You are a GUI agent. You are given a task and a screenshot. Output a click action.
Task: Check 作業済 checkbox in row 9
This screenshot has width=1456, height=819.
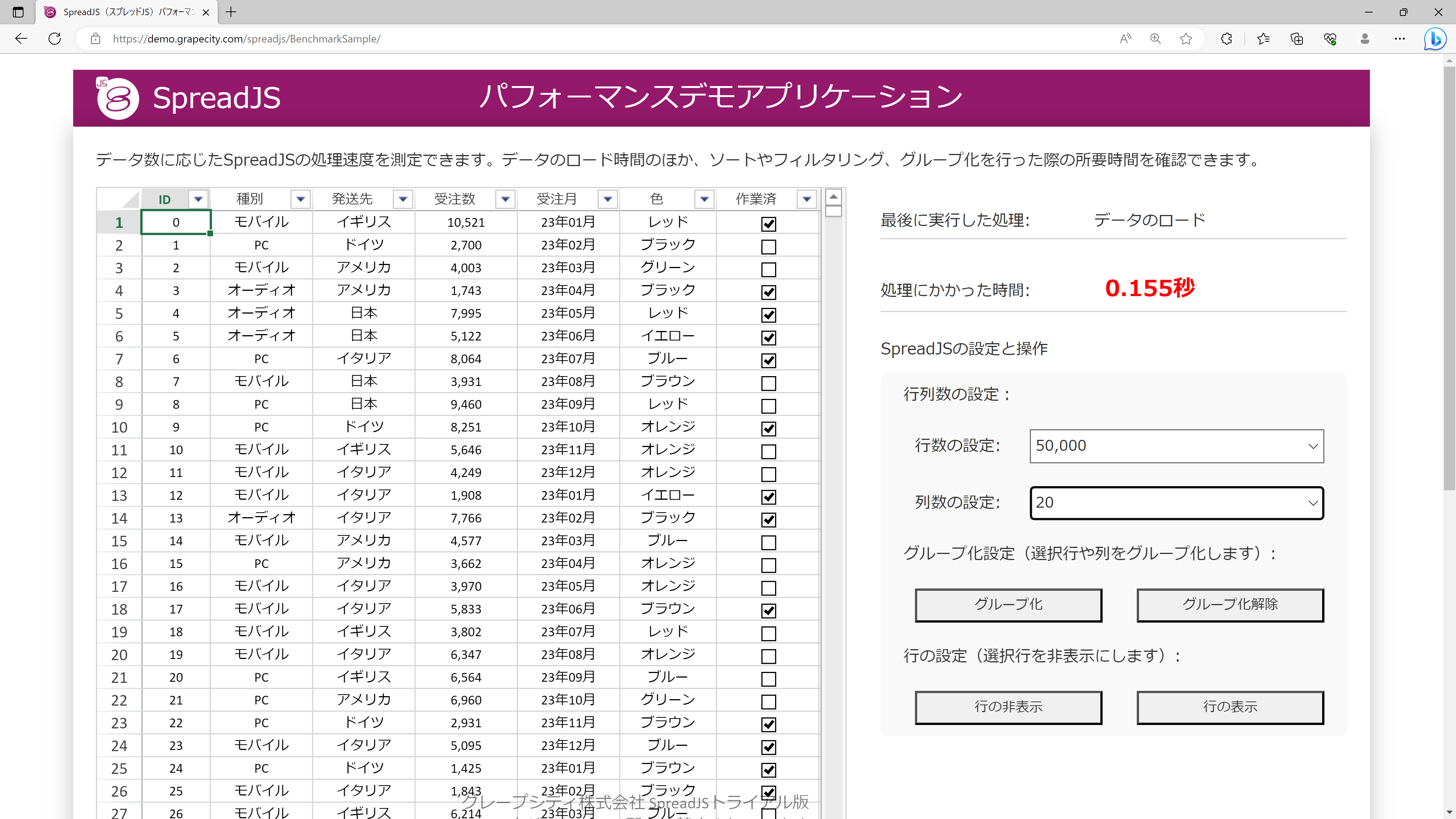769,406
